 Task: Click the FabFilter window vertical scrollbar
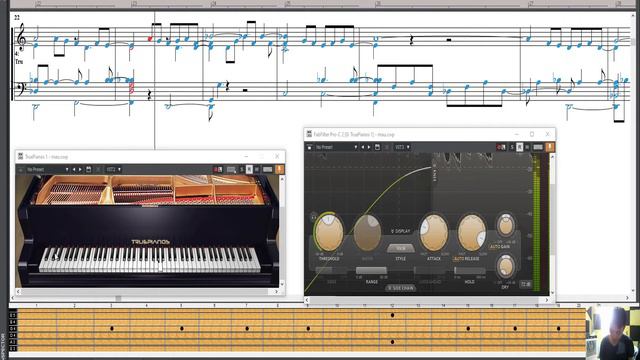coord(553,224)
